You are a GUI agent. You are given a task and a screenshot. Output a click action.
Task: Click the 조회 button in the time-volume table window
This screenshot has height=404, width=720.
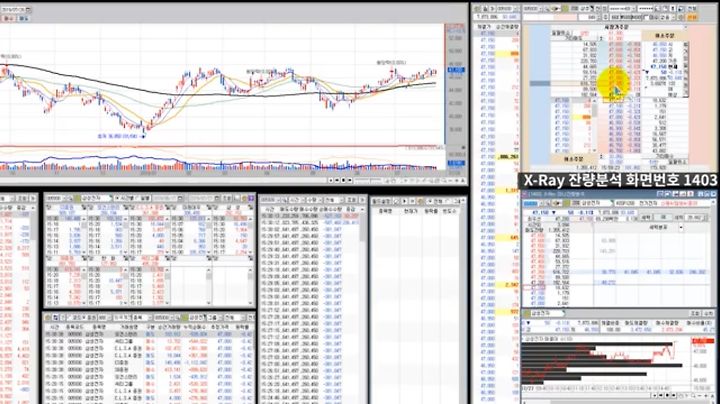click(352, 200)
